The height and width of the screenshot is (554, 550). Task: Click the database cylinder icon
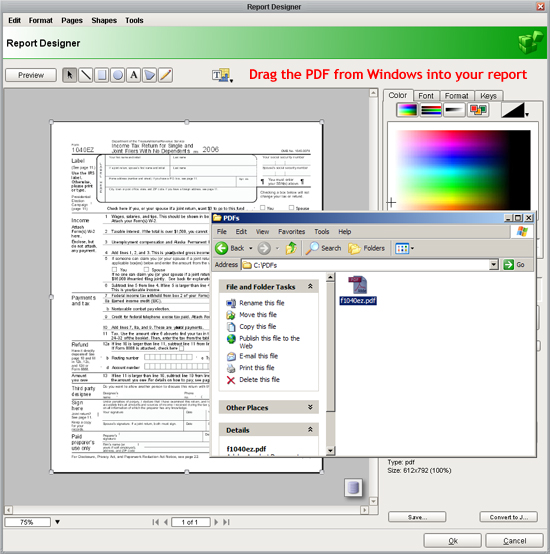(353, 488)
